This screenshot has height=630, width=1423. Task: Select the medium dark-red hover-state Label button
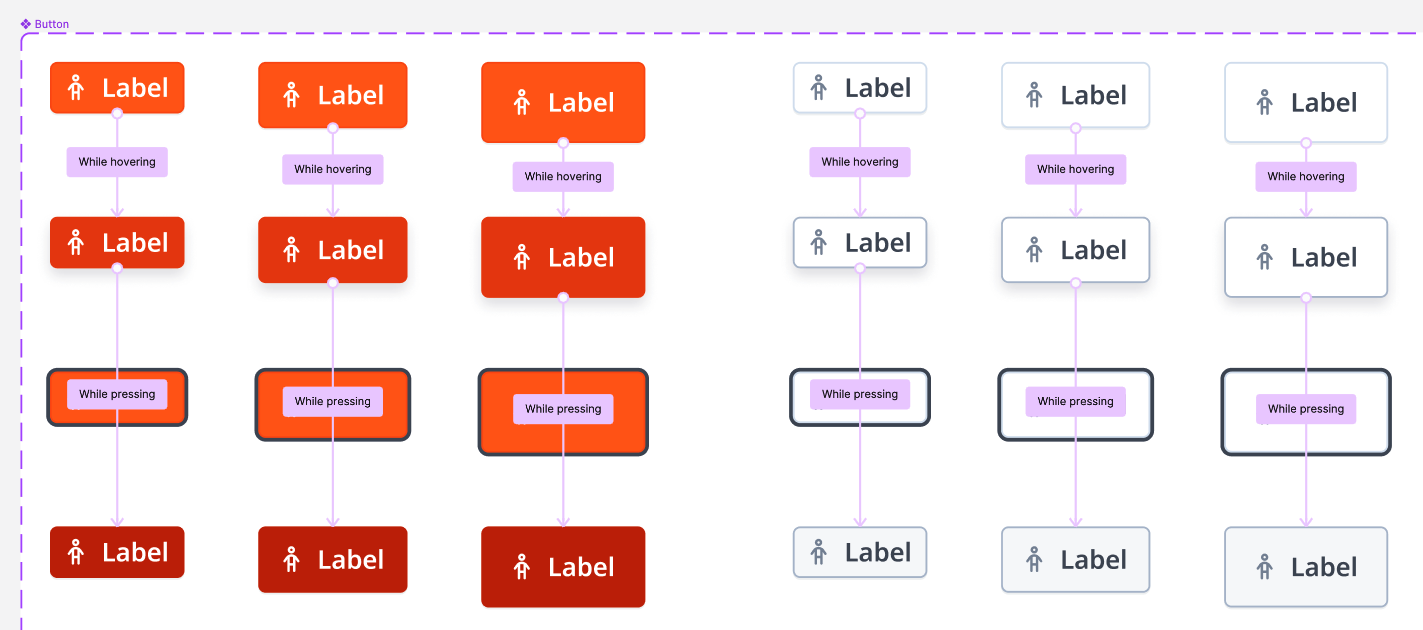coord(333,250)
